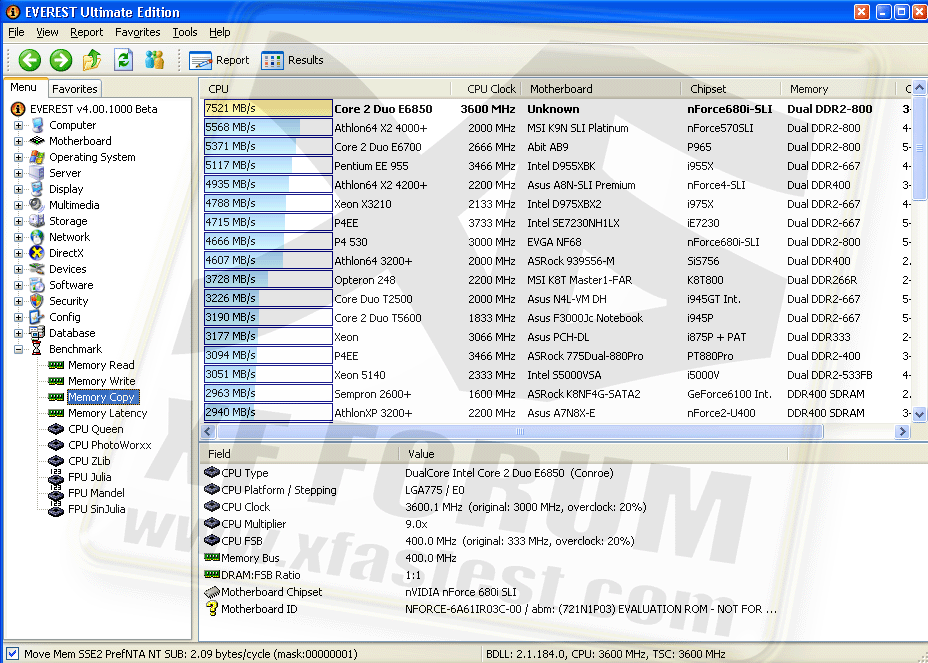Expand the Storage tree node
Viewport: 928px width, 663px height.
18,221
